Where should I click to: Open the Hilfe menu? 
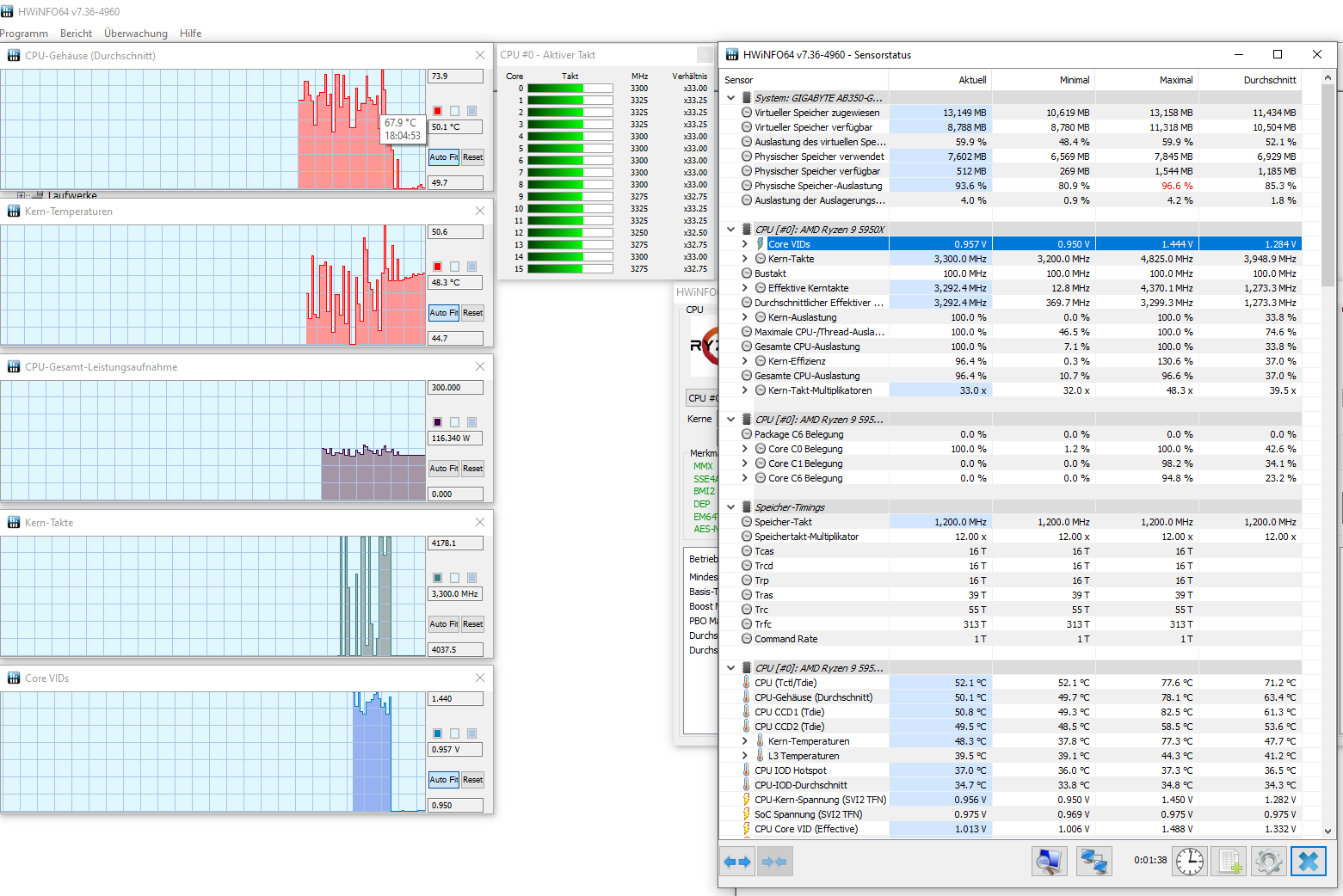point(190,34)
